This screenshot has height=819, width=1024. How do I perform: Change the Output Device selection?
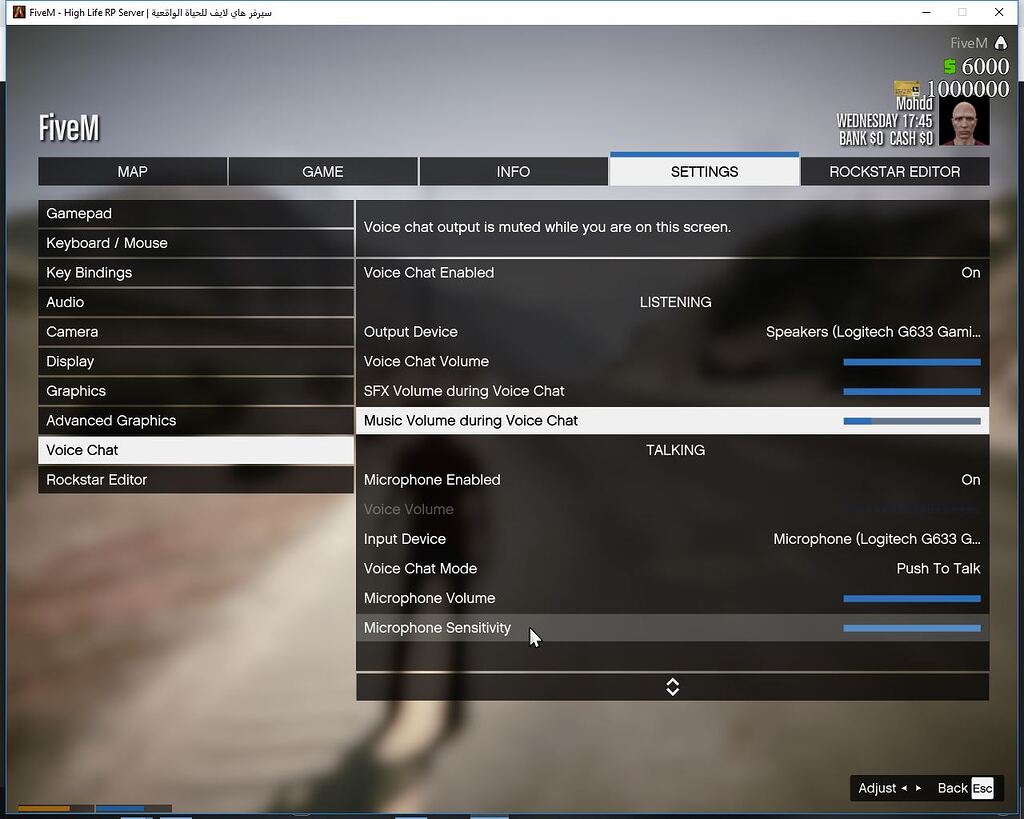[673, 332]
